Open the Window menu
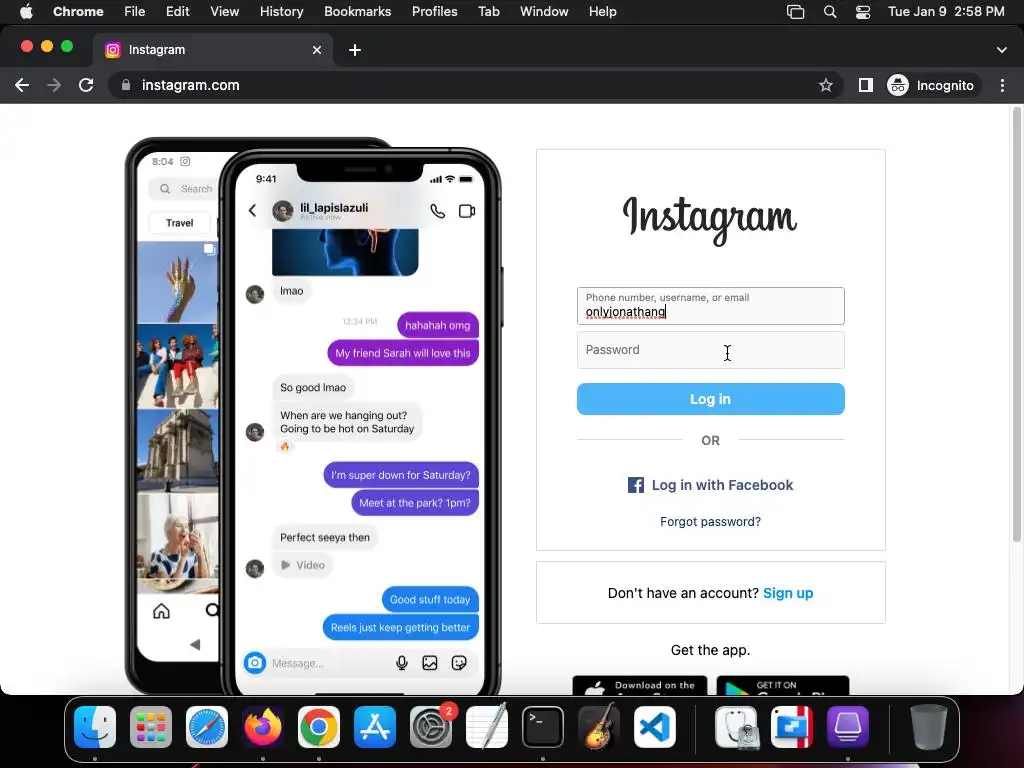This screenshot has height=768, width=1024. 544,11
